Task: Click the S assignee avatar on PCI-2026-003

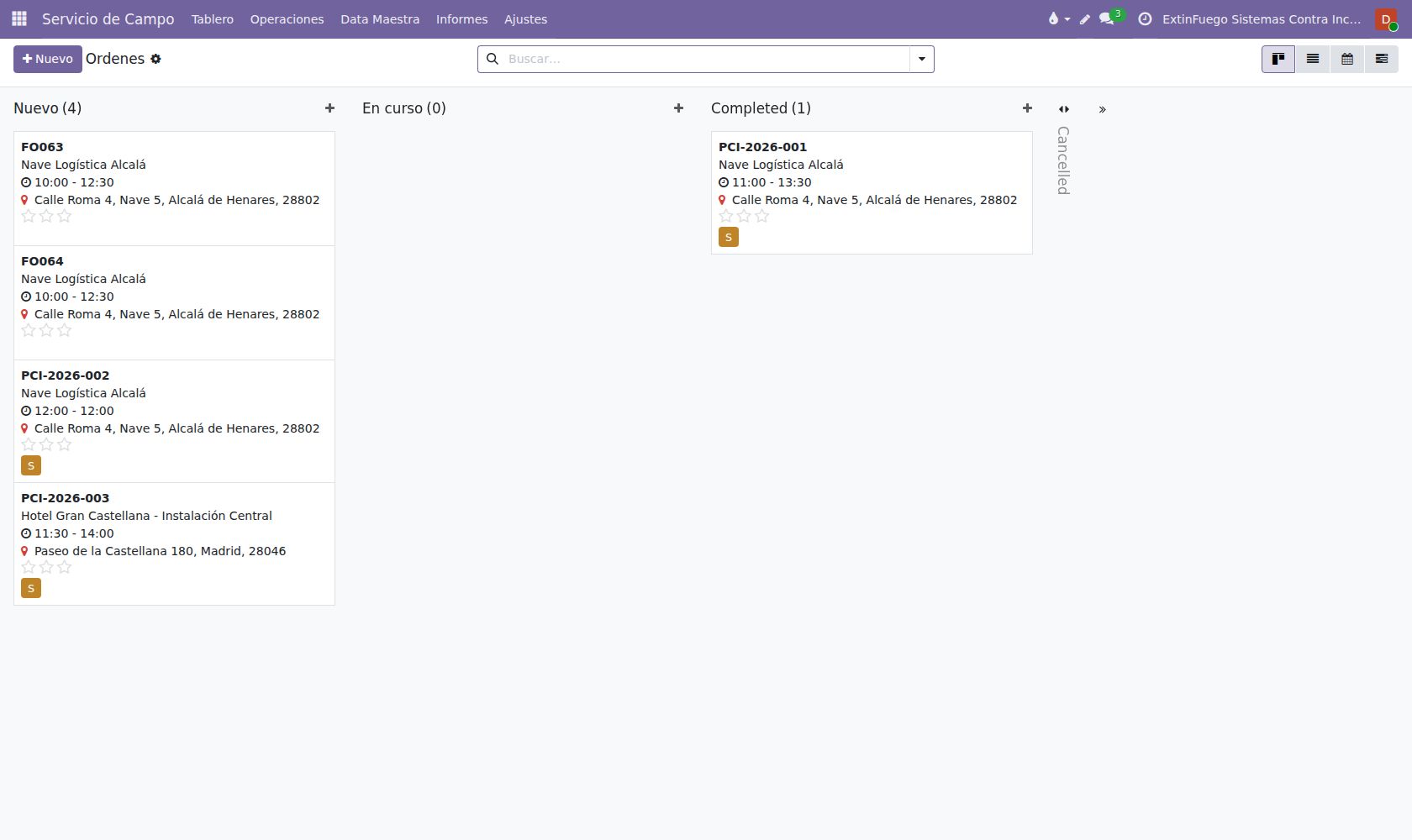Action: [31, 588]
